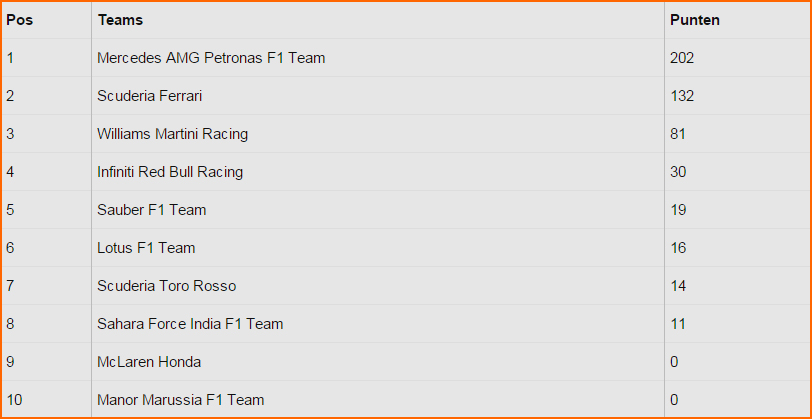This screenshot has height=419, width=812.
Task: Click the Pos column header
Action: point(20,20)
